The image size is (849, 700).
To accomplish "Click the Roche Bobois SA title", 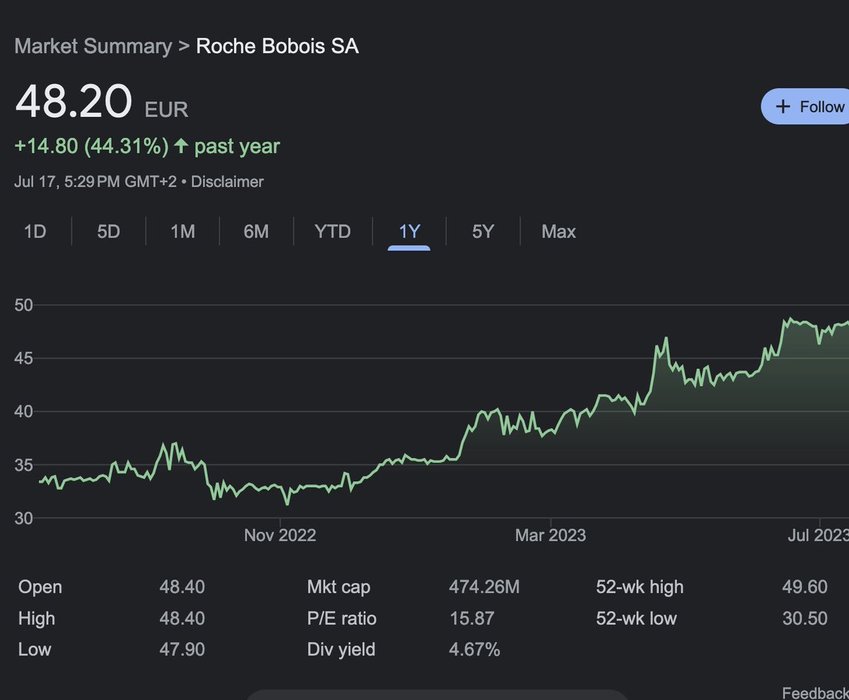I will pyautogui.click(x=277, y=46).
